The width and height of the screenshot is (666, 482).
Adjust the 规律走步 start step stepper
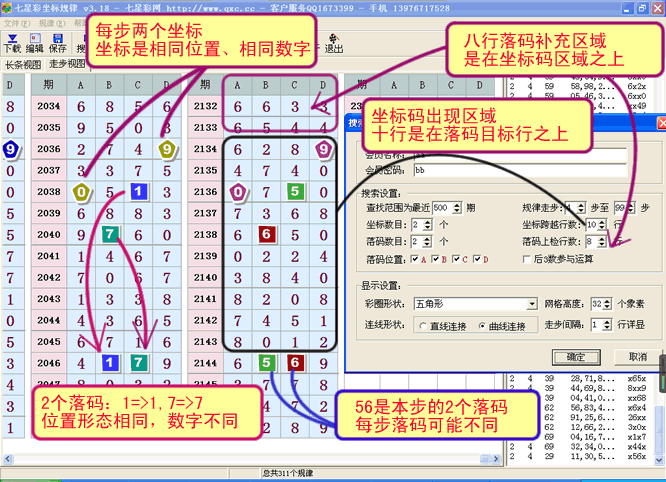point(581,208)
